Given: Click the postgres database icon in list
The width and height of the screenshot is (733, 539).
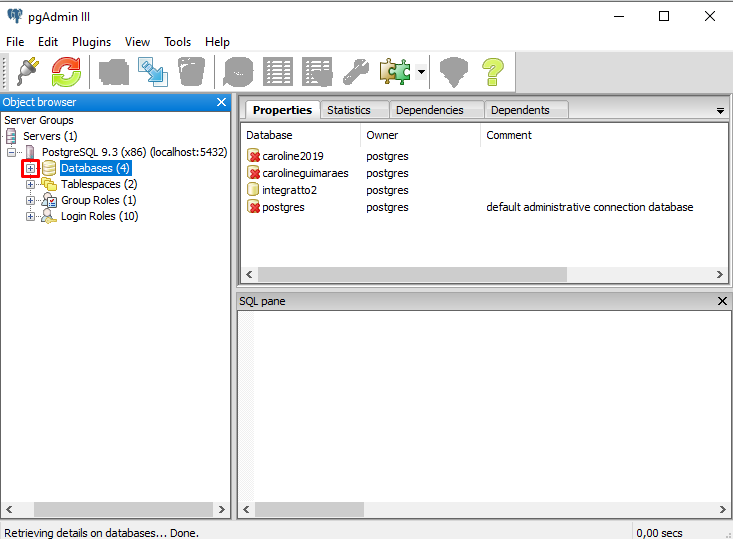Looking at the screenshot, I should tap(253, 207).
